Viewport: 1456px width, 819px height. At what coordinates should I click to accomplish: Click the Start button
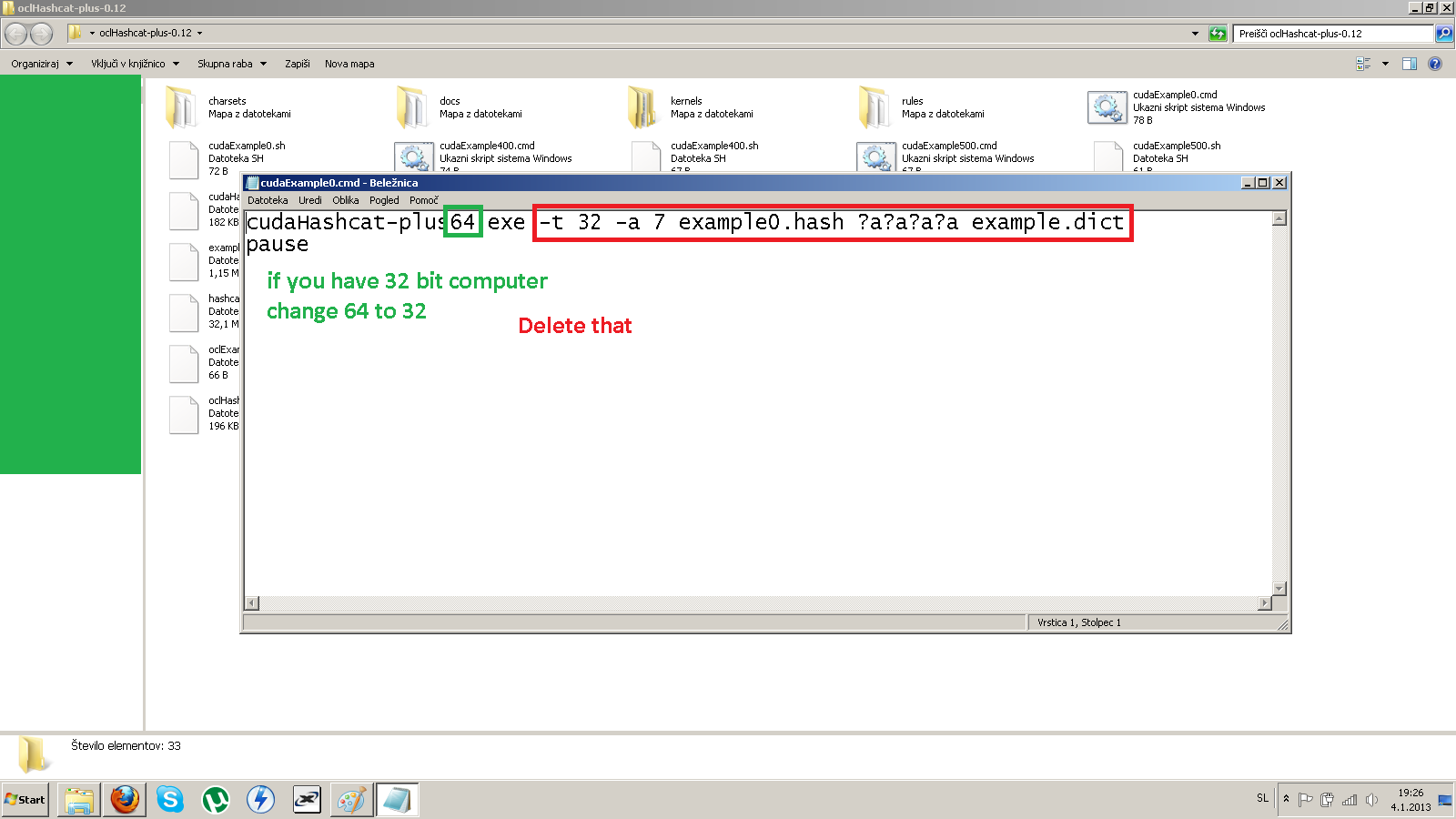pyautogui.click(x=25, y=800)
